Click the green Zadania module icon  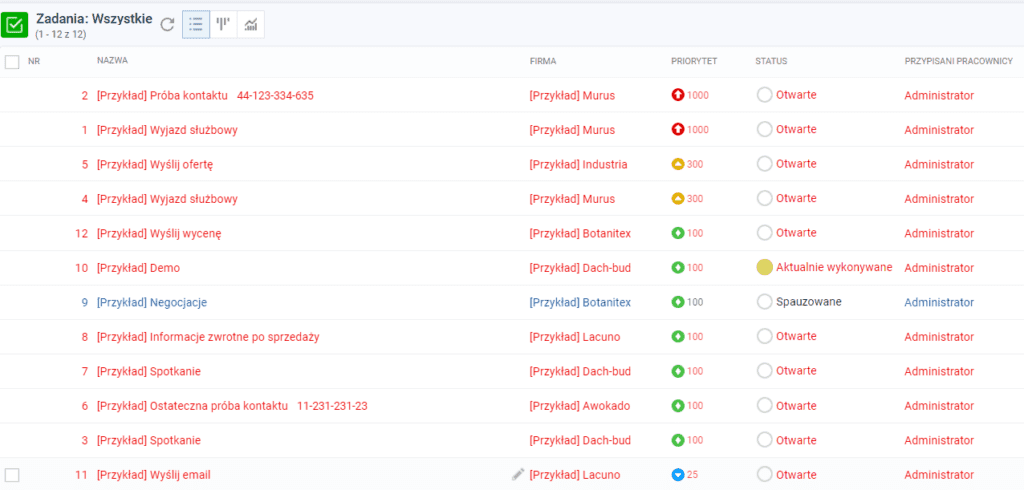click(16, 25)
